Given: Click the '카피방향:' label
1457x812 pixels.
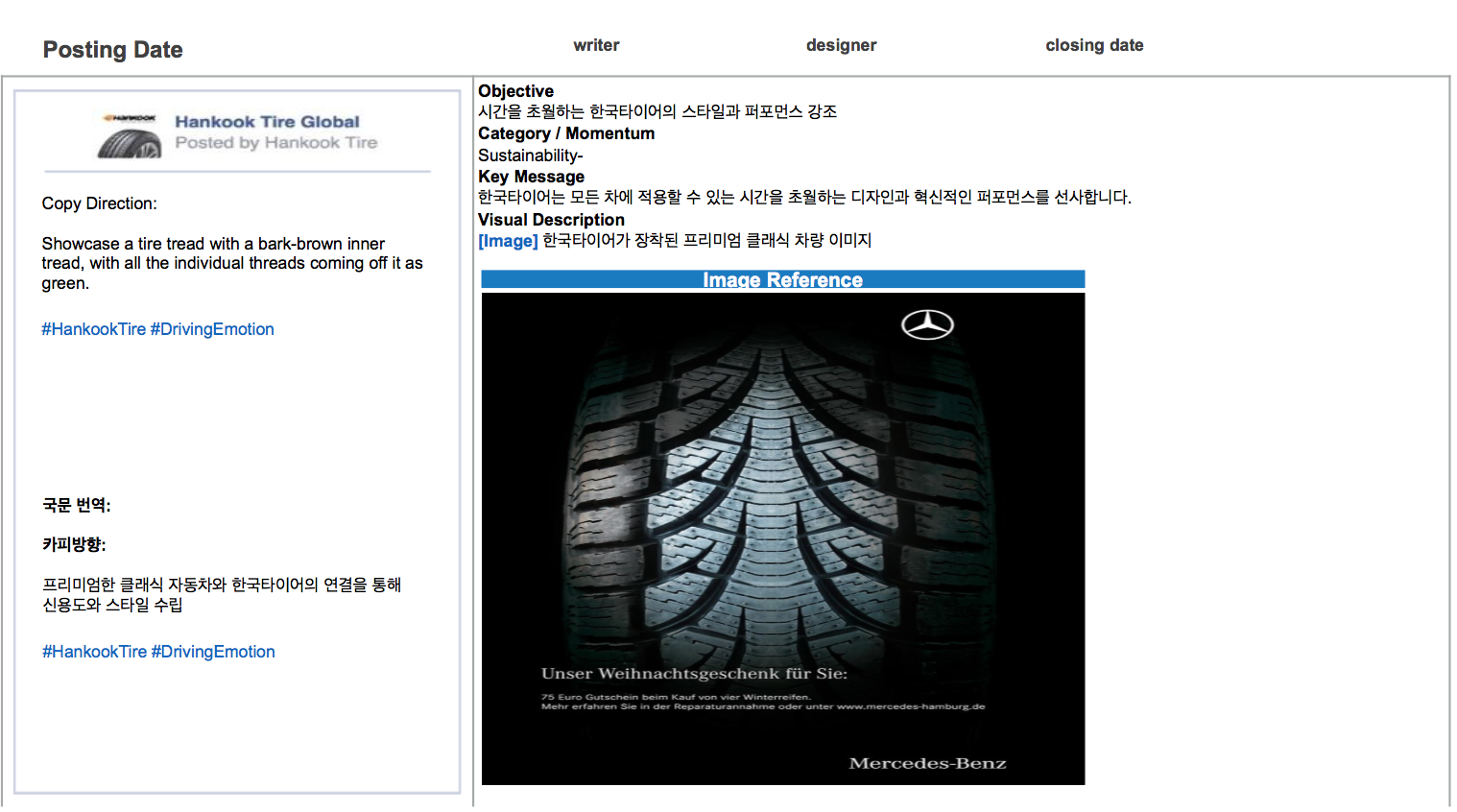Looking at the screenshot, I should click(x=74, y=544).
